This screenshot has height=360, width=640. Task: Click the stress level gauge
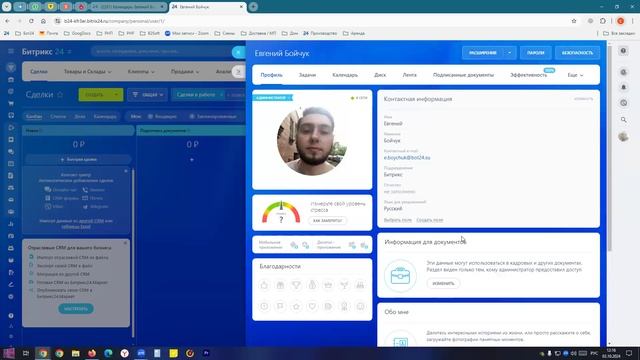tap(281, 213)
